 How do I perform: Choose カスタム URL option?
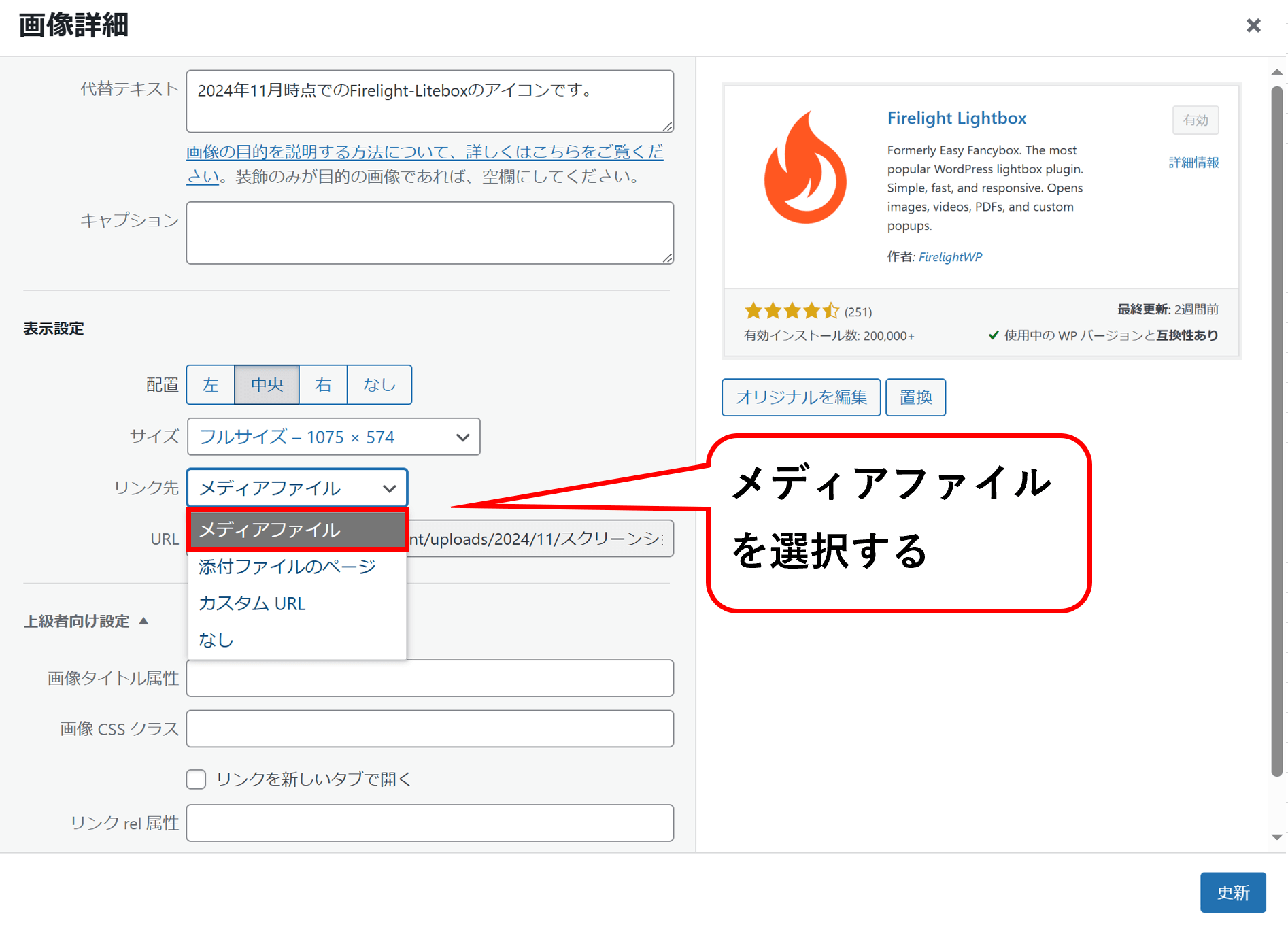coord(297,603)
